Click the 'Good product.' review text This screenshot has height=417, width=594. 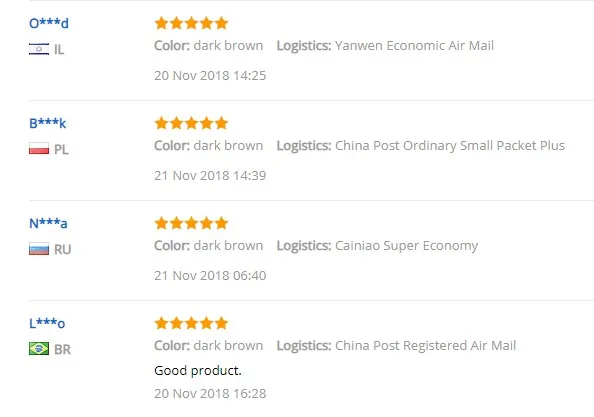click(198, 370)
